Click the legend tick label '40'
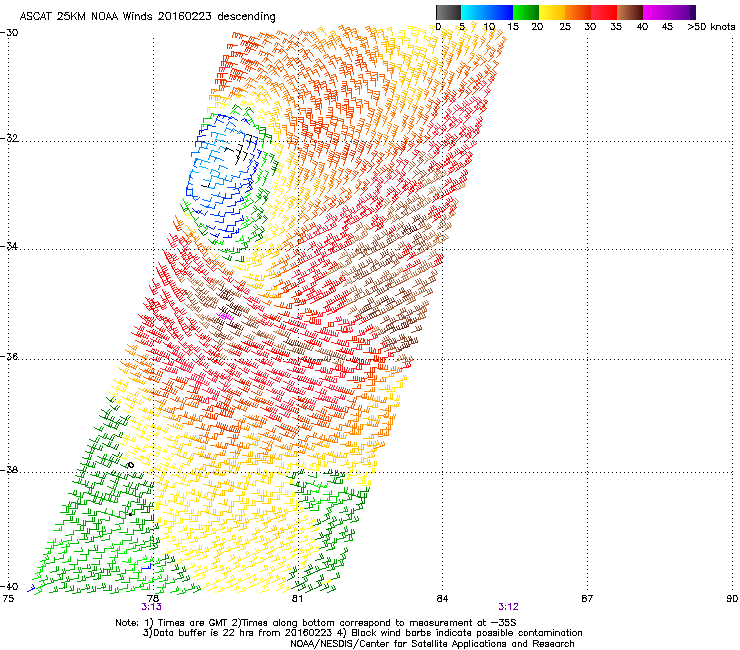 (x=642, y=27)
